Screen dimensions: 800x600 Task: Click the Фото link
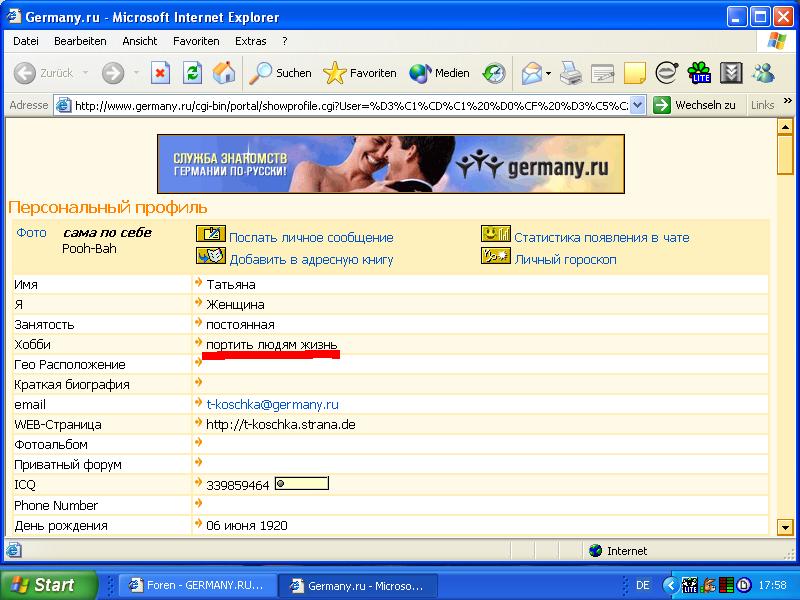pyautogui.click(x=31, y=233)
